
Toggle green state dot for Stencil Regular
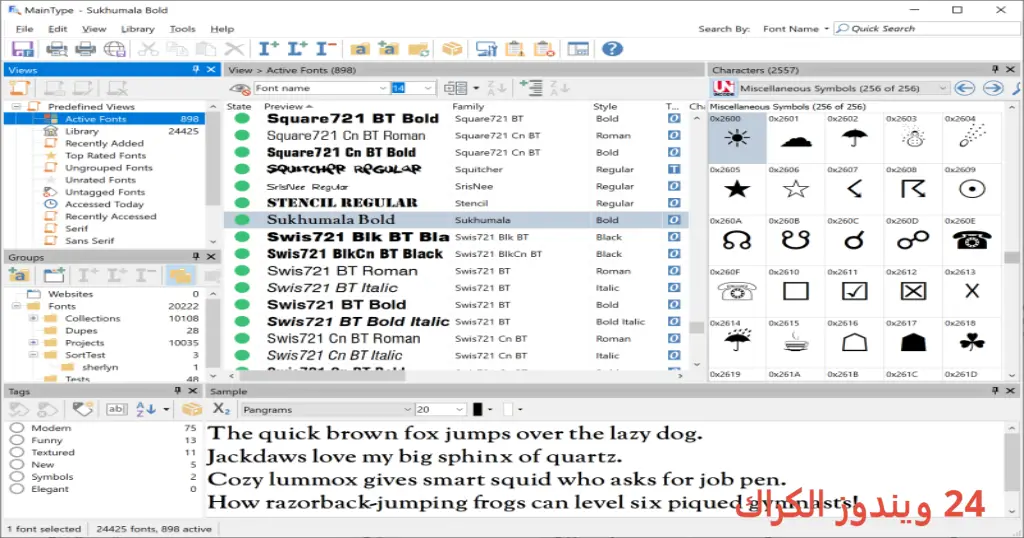(x=242, y=203)
